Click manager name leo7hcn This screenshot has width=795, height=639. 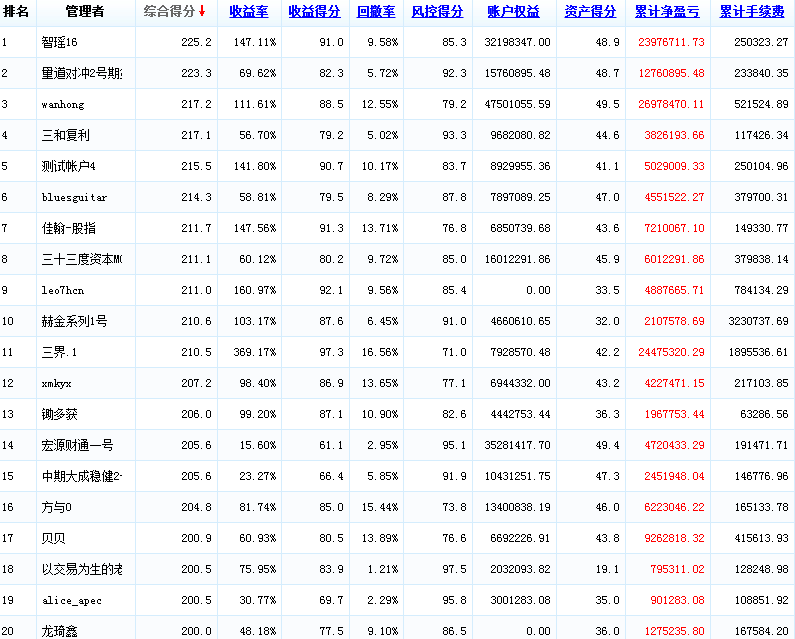(64, 291)
